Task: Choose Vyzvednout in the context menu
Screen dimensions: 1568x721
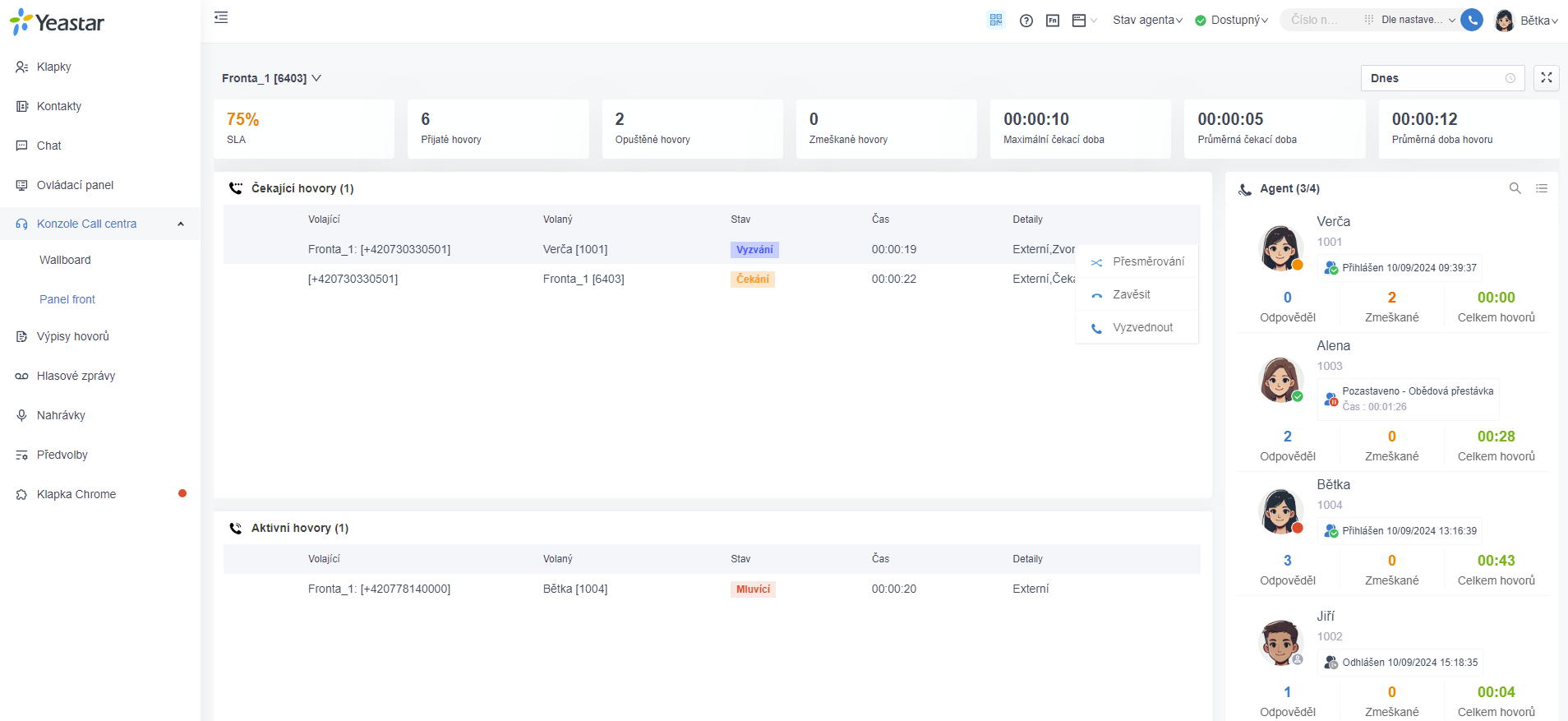Action: (1137, 327)
